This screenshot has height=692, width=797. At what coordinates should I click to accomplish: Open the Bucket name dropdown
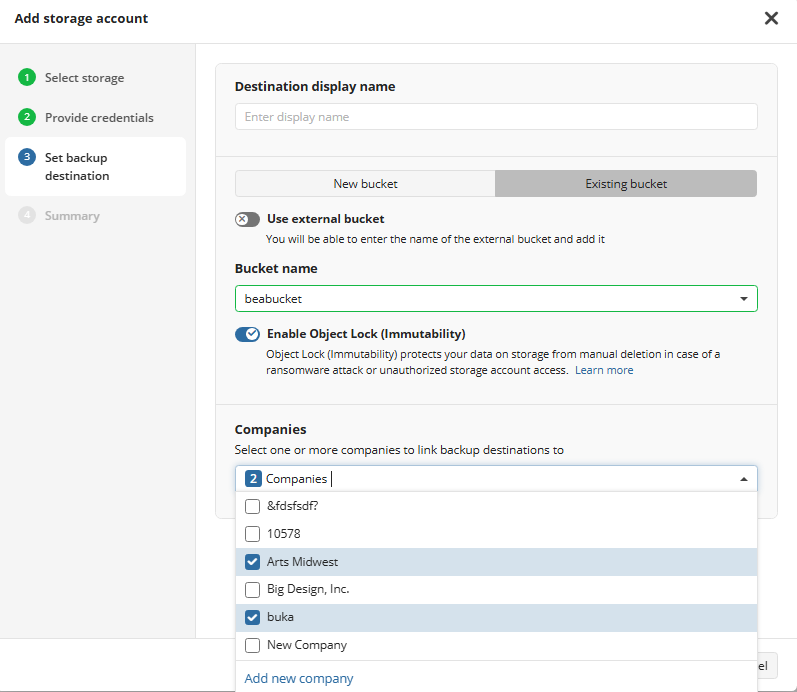[x=743, y=299]
